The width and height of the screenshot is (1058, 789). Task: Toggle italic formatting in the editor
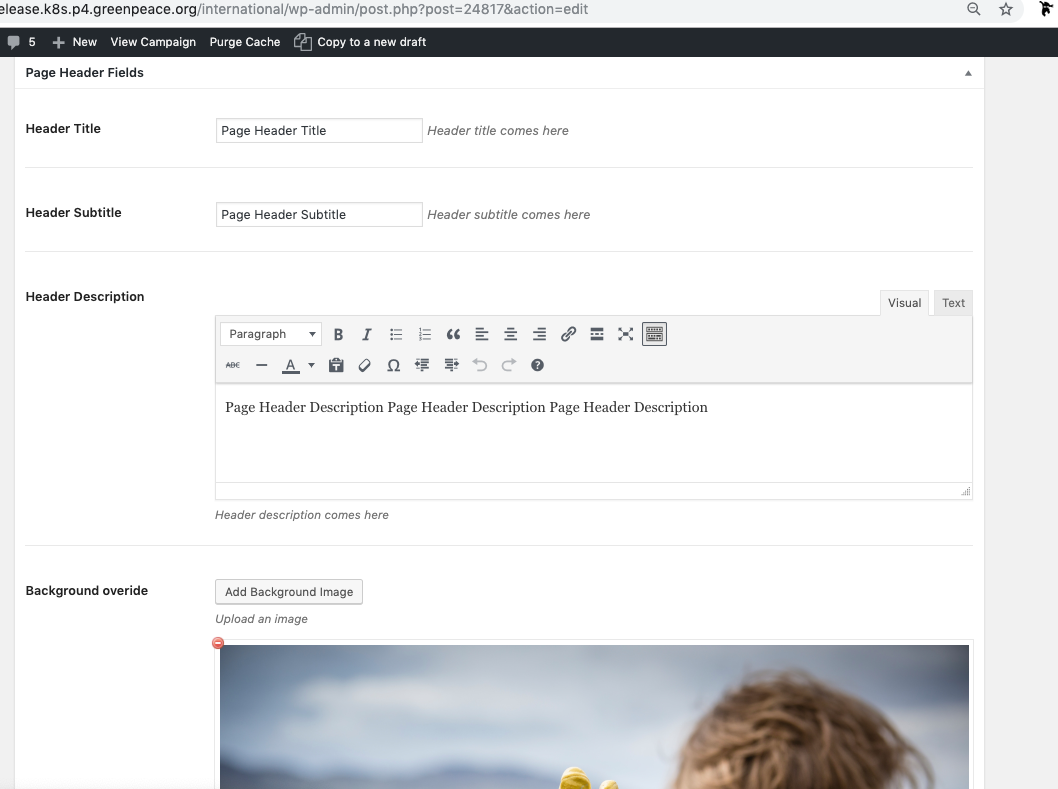pyautogui.click(x=366, y=334)
